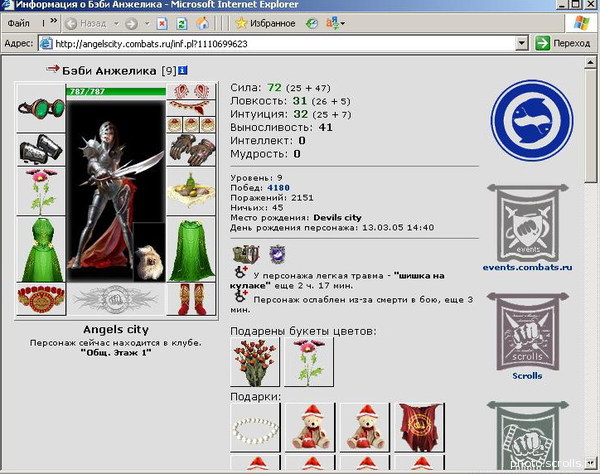
Task: Click the green dress armor slot
Action: click(41, 249)
